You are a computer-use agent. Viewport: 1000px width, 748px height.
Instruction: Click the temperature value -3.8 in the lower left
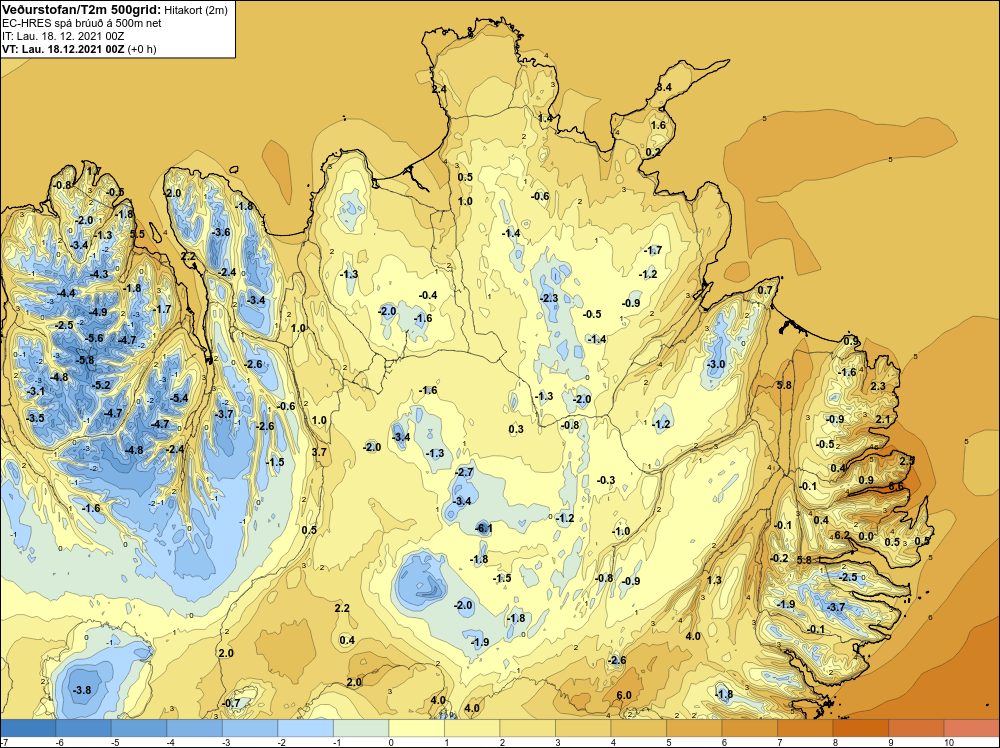82,690
